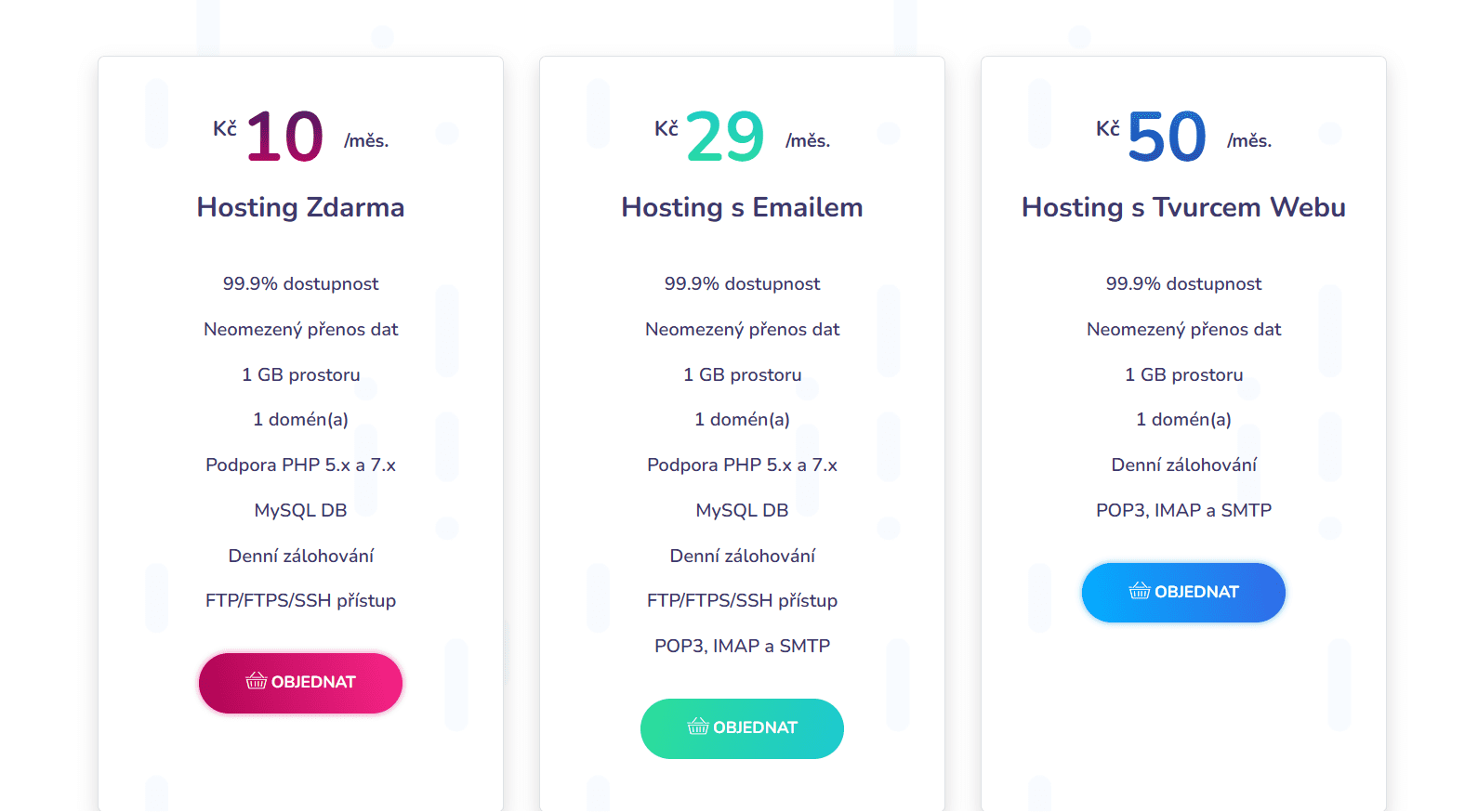Order the Hosting Zdarma plan
The image size is (1478, 812).
(300, 683)
